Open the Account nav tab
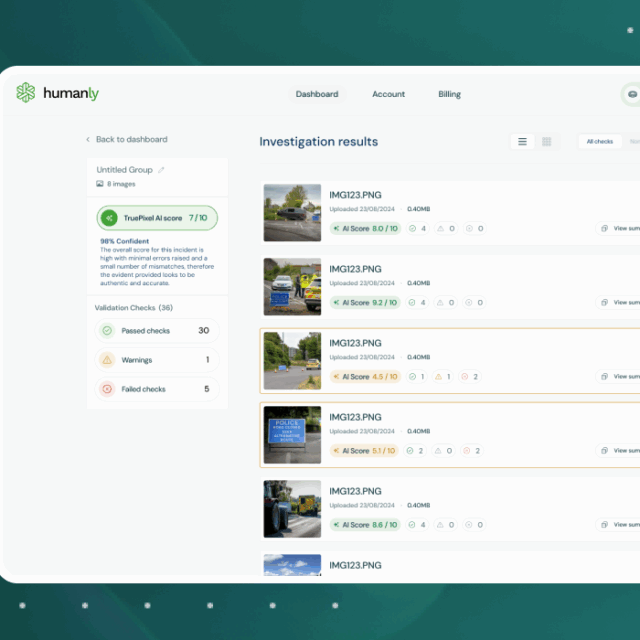 (388, 94)
